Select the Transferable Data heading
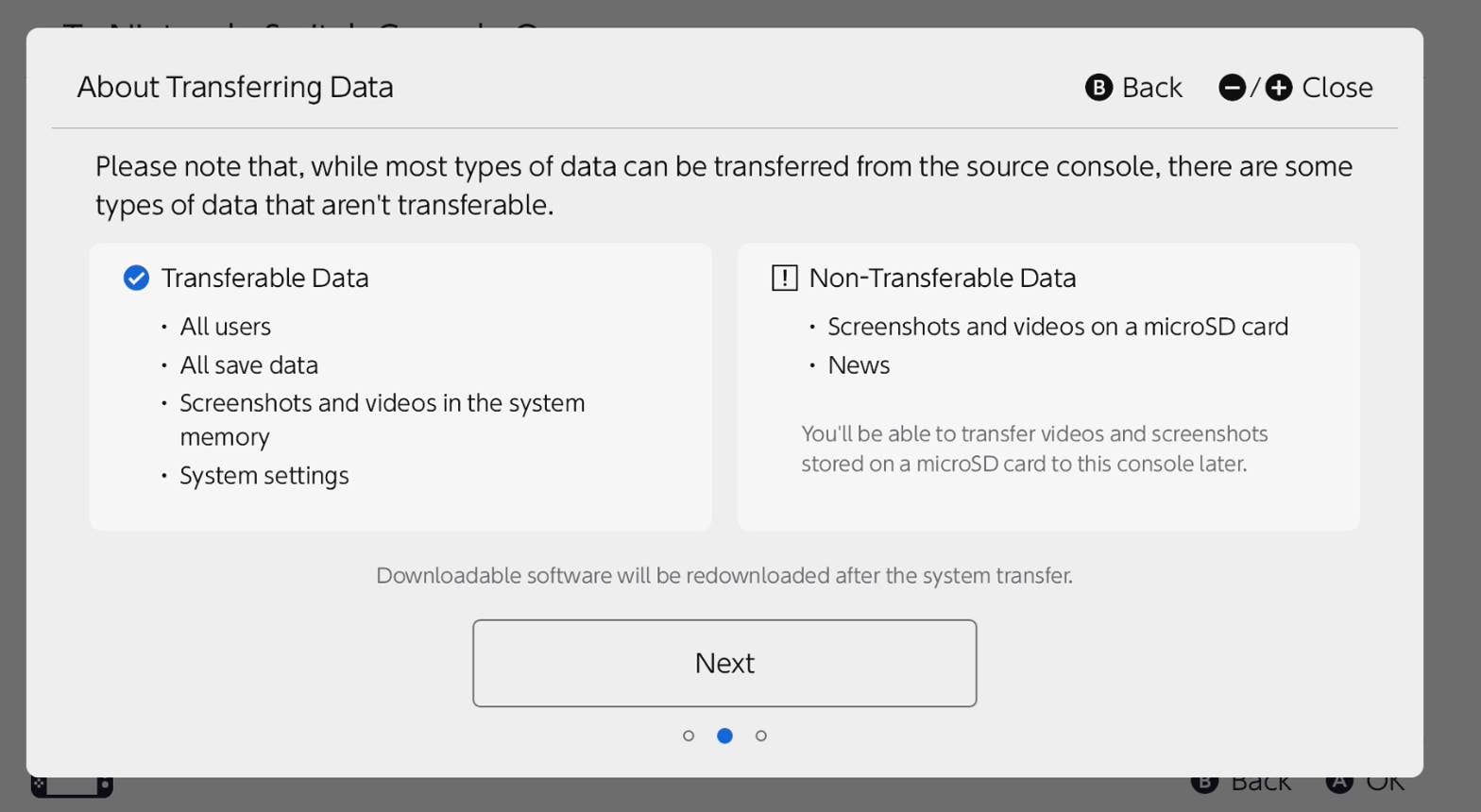Screen dimensions: 1481x812 pyautogui.click(x=264, y=278)
